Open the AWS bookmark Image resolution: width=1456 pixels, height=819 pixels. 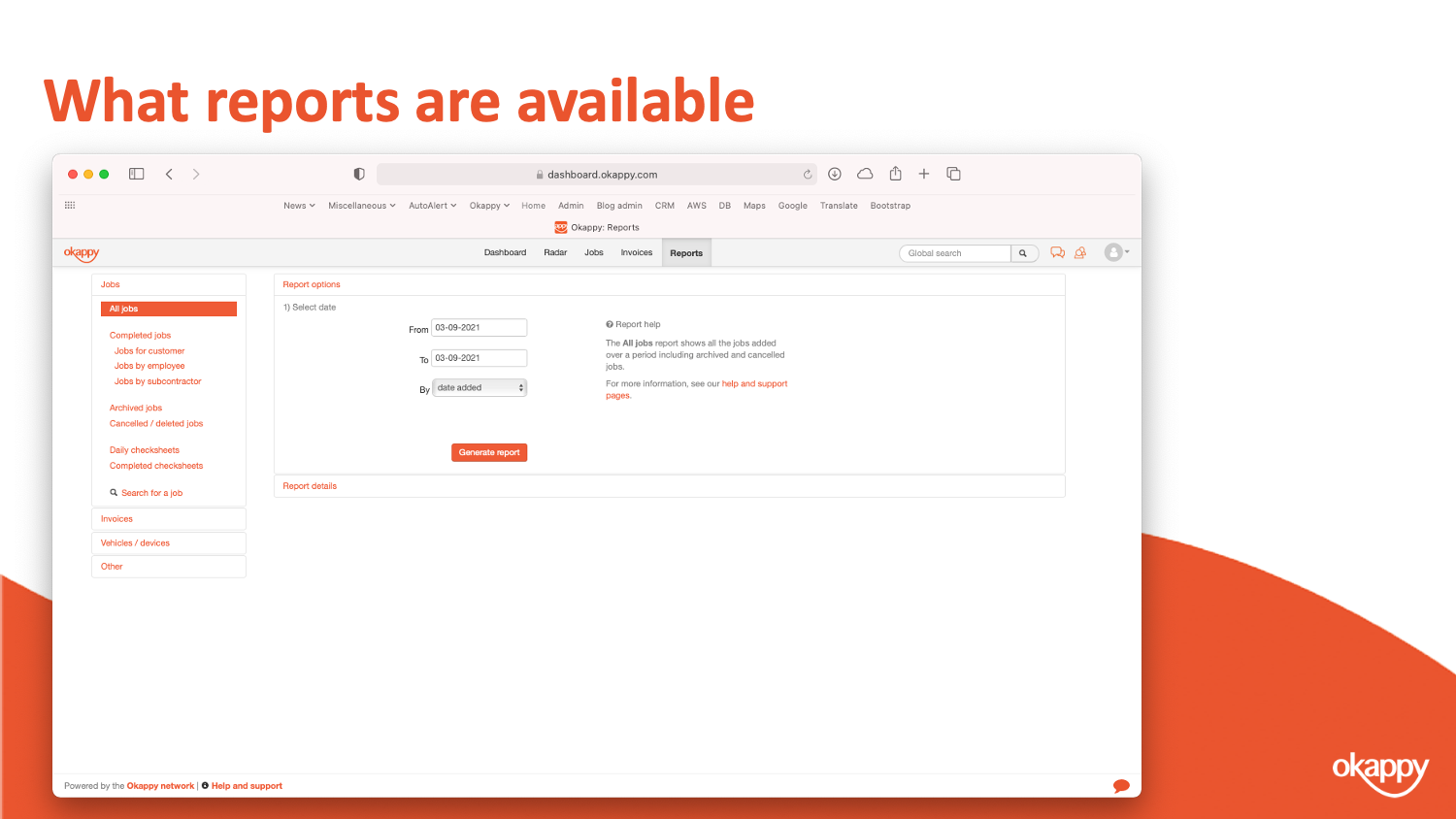click(697, 206)
